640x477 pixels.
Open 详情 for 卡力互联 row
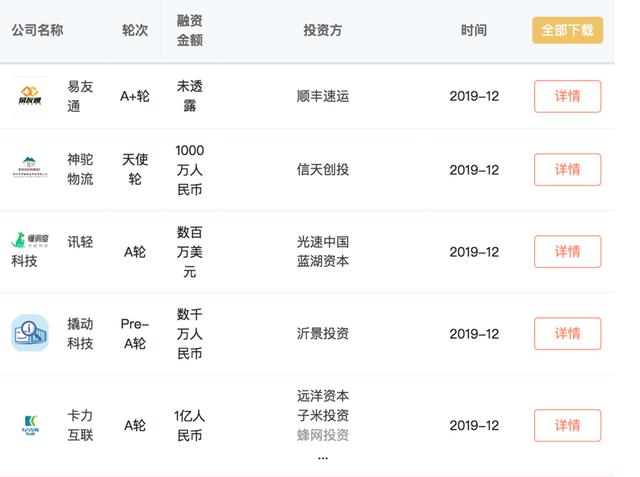(567, 426)
